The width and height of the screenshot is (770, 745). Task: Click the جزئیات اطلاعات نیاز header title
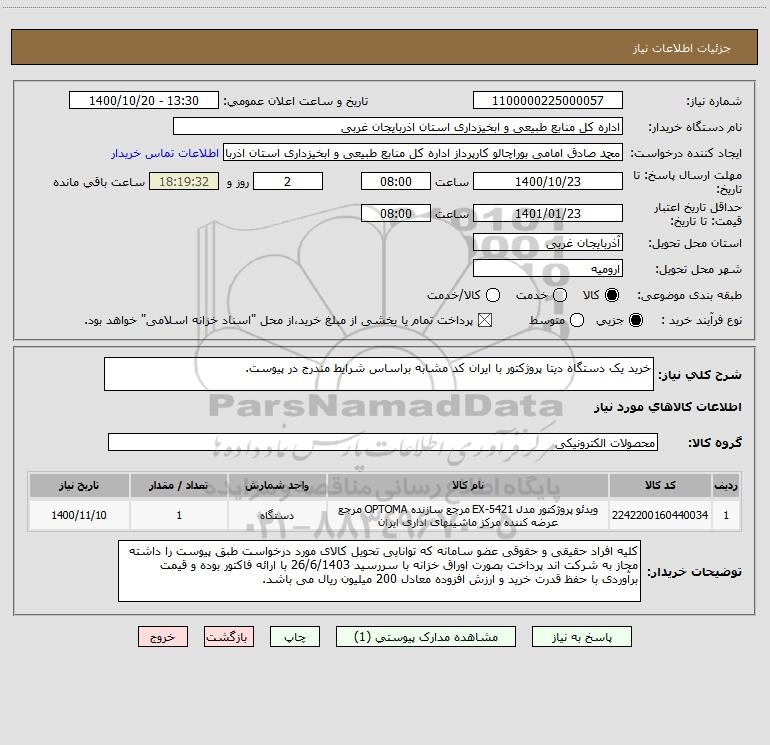click(x=681, y=48)
